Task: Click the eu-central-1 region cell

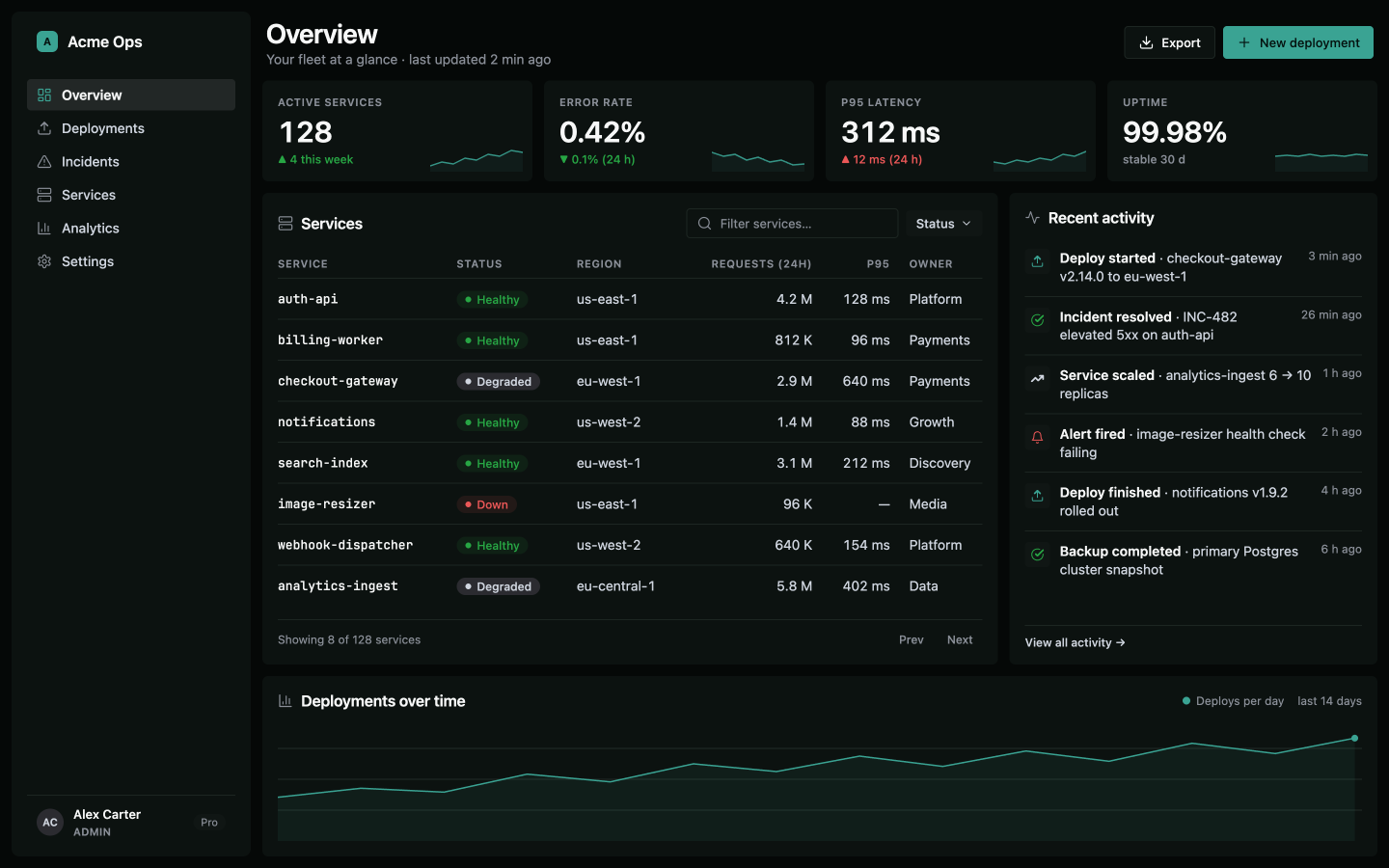Action: tap(615, 586)
